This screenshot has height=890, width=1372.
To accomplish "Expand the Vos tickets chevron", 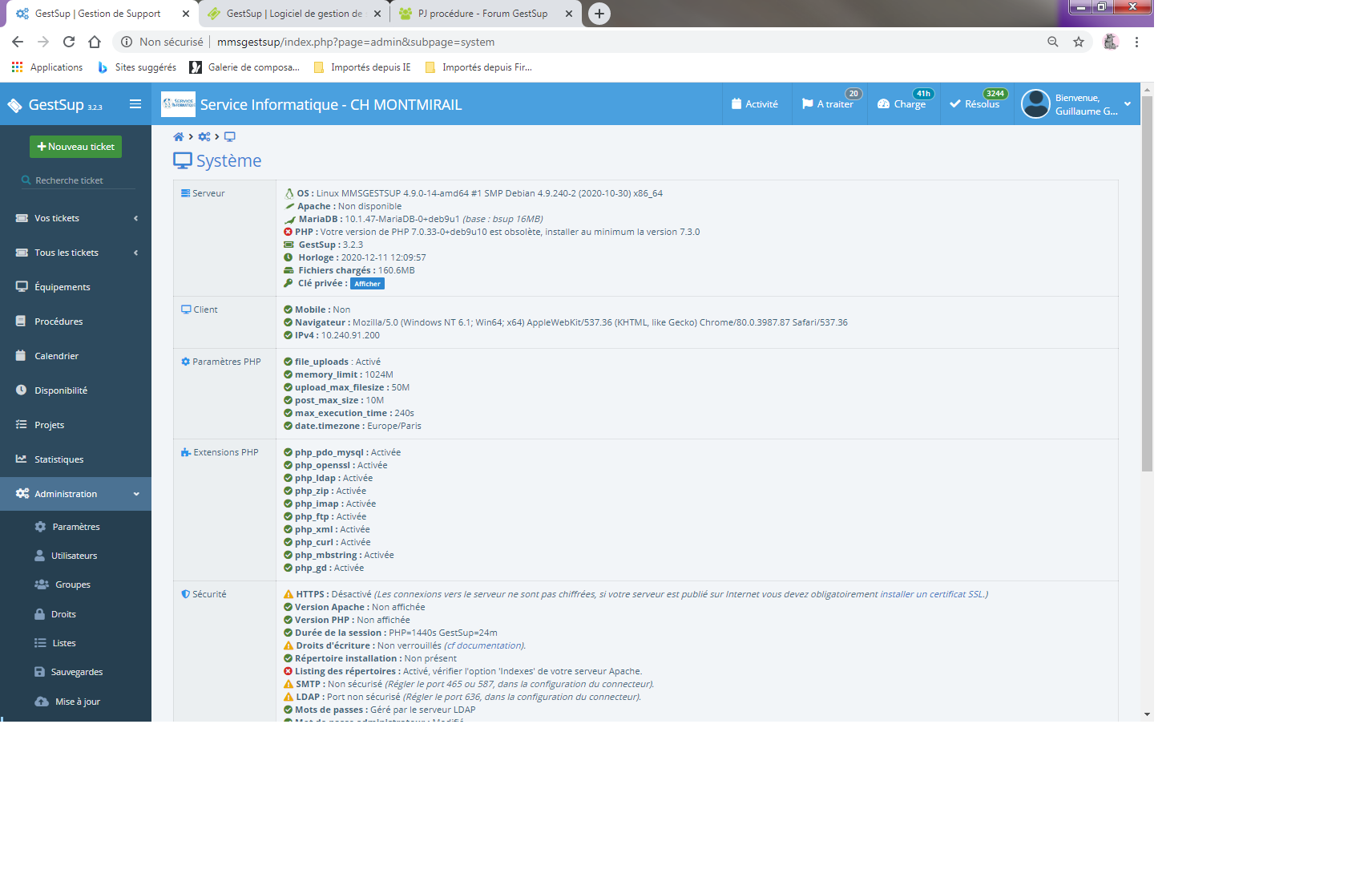I will [136, 218].
